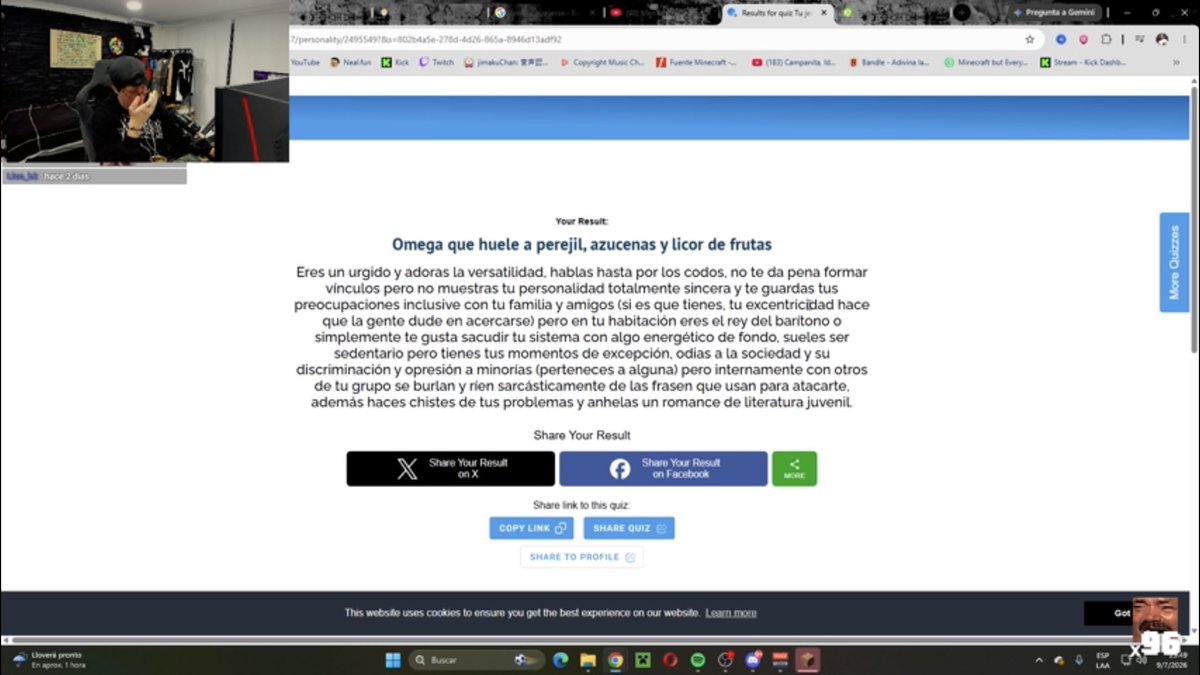Open the Twitch bookmark

tap(436, 62)
